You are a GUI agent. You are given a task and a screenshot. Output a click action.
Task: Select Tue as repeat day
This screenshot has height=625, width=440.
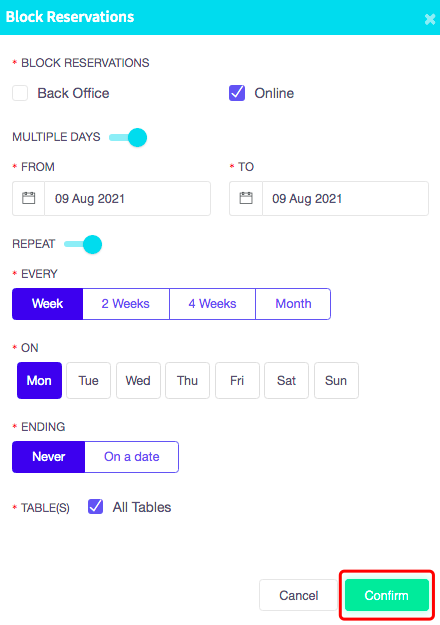(x=88, y=380)
